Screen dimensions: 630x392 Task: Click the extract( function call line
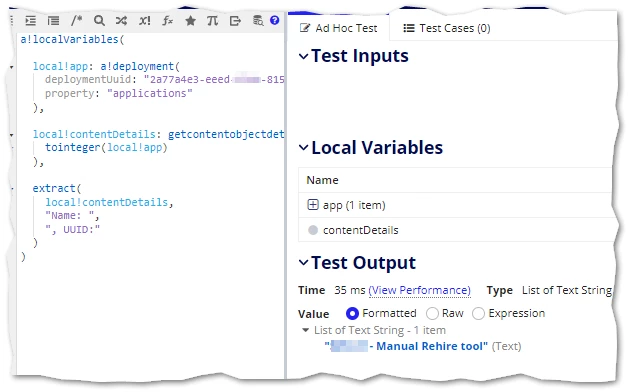[x=57, y=188]
